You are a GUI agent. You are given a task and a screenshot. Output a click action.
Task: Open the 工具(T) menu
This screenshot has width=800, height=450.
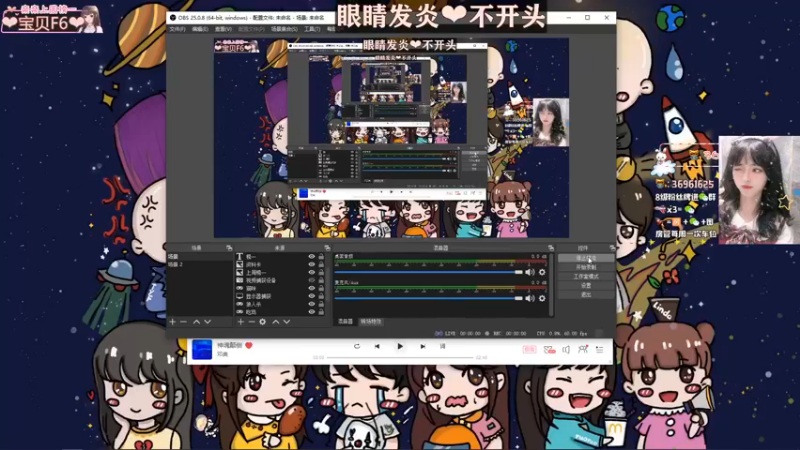point(312,29)
